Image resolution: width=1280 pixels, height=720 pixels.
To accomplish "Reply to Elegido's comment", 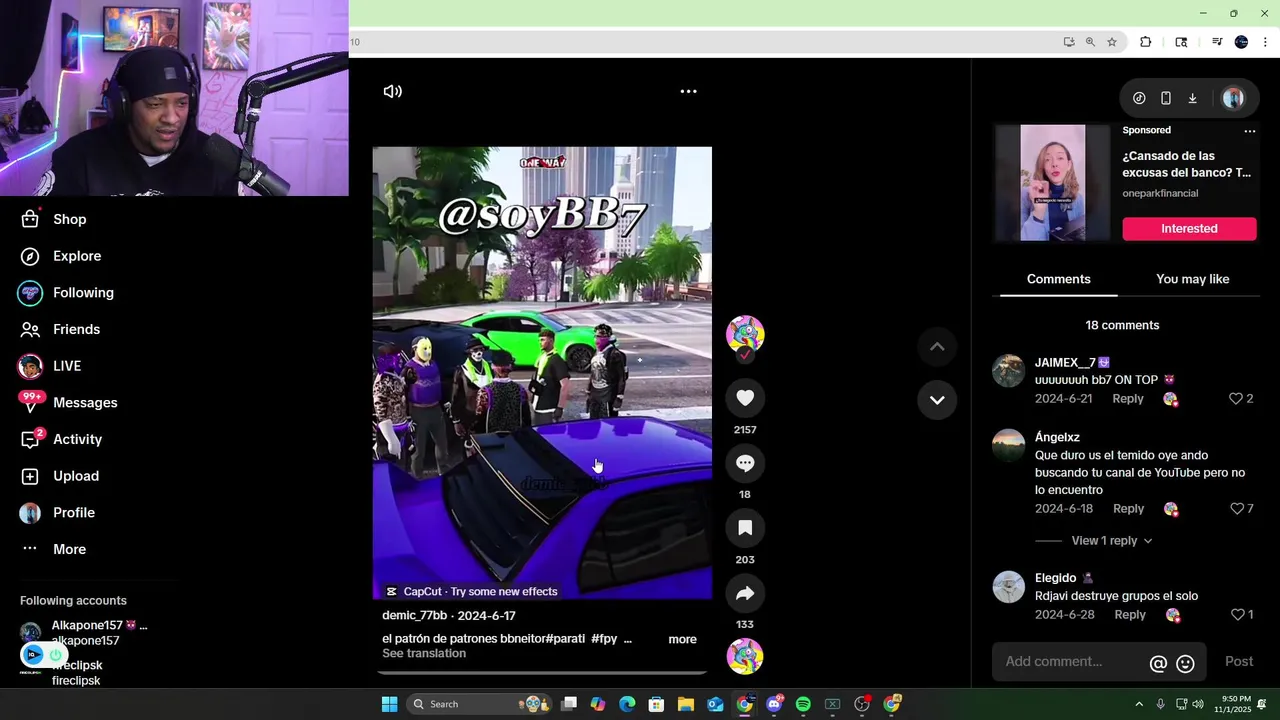I will pos(1130,615).
